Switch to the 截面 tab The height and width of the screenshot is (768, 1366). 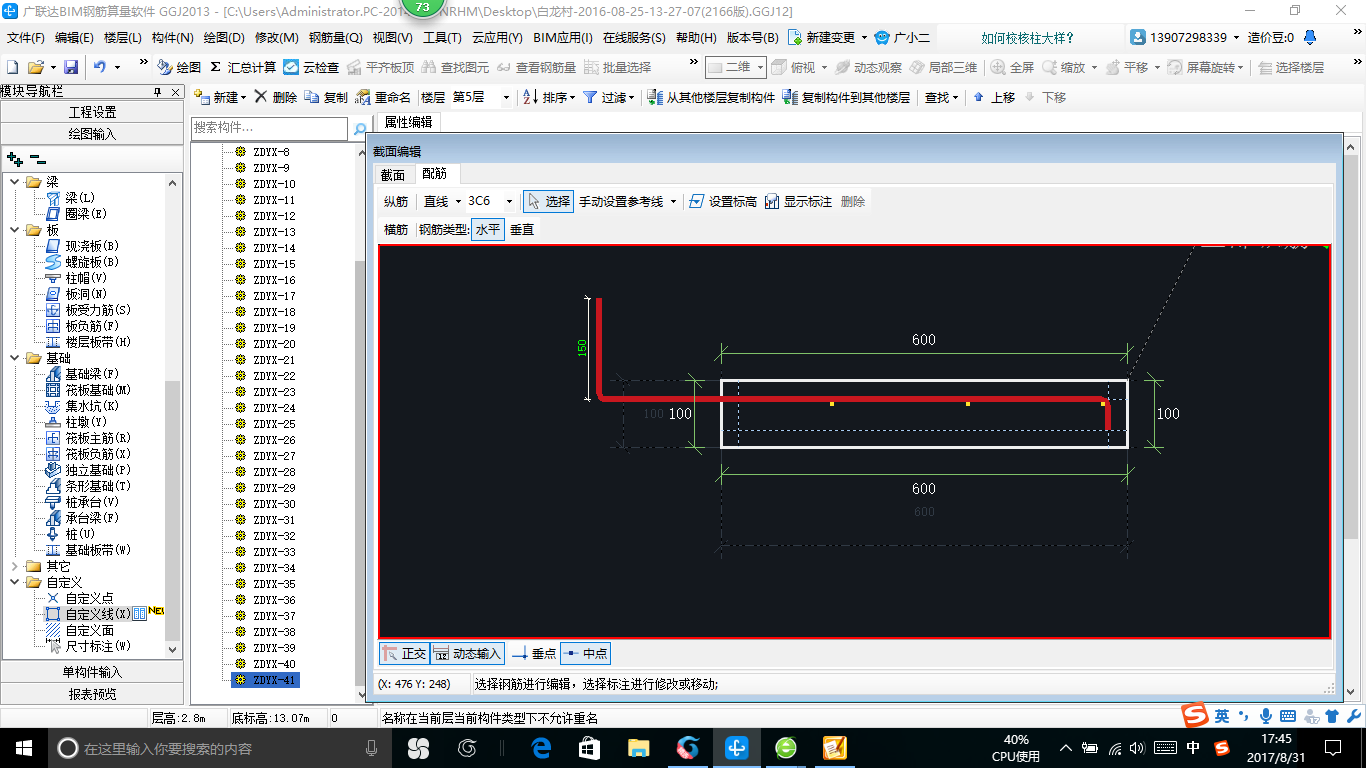click(x=392, y=174)
